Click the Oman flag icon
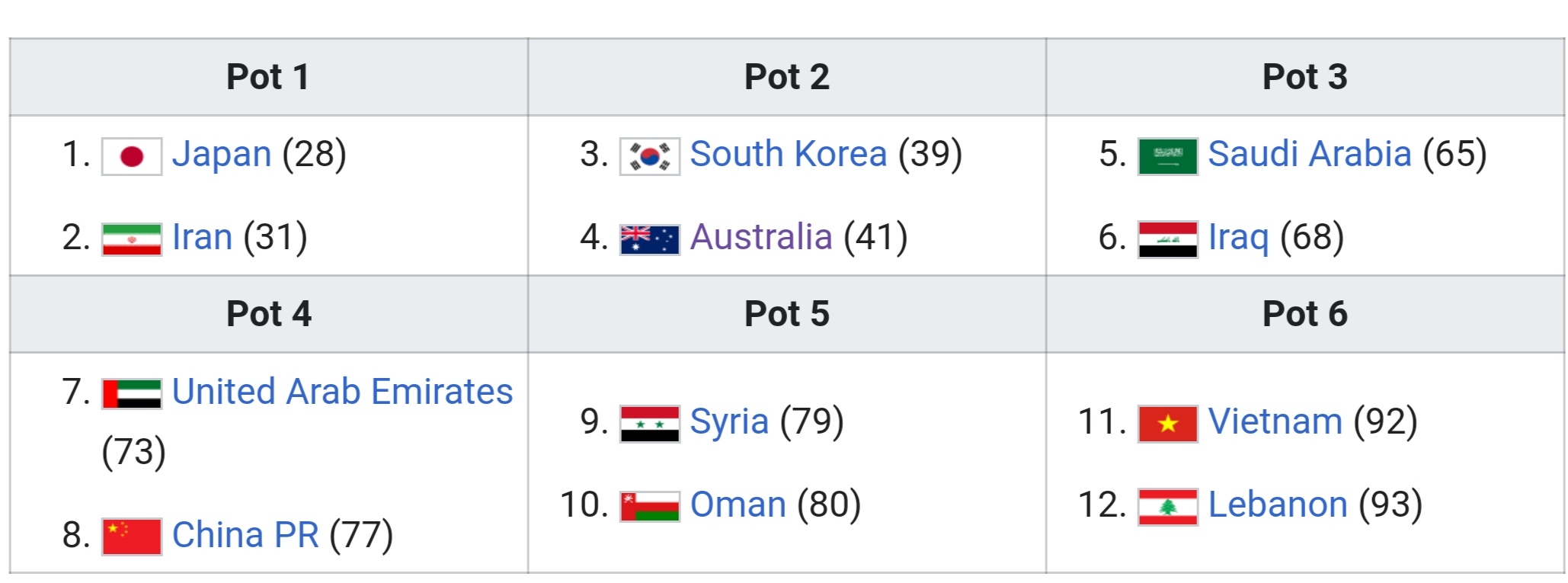The height and width of the screenshot is (583, 1568). (650, 507)
